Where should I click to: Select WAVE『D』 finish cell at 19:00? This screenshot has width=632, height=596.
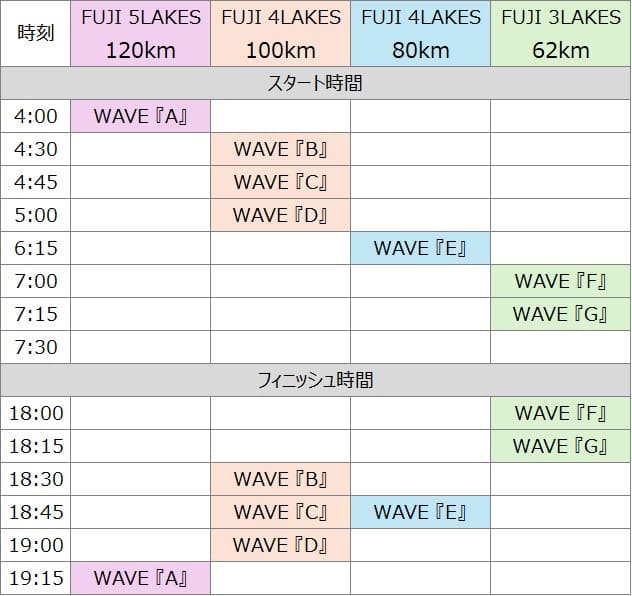click(281, 545)
